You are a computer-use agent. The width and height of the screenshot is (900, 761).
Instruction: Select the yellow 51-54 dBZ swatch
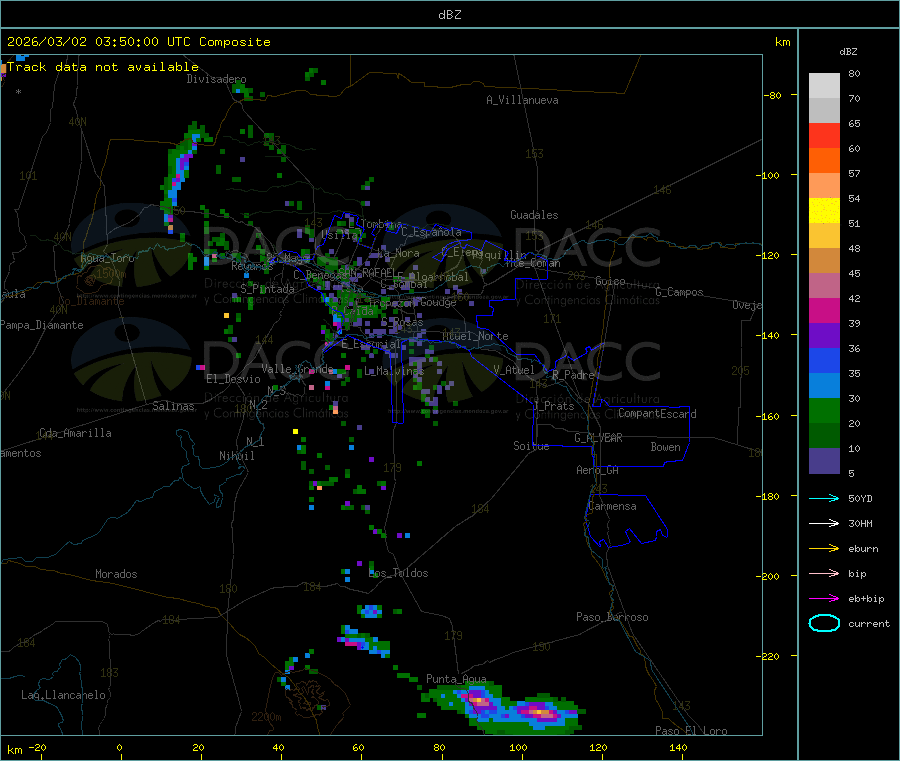pyautogui.click(x=824, y=211)
